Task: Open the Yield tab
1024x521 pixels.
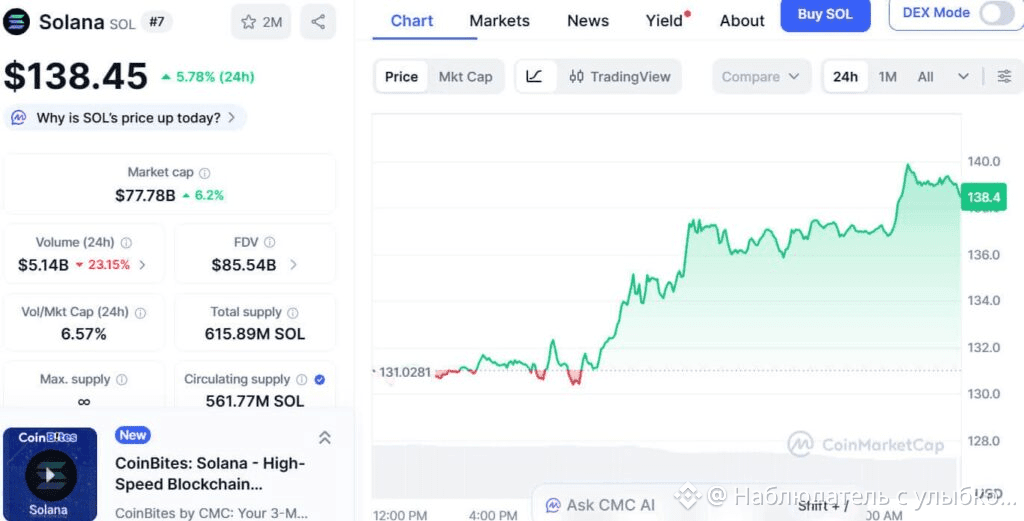Action: [664, 20]
